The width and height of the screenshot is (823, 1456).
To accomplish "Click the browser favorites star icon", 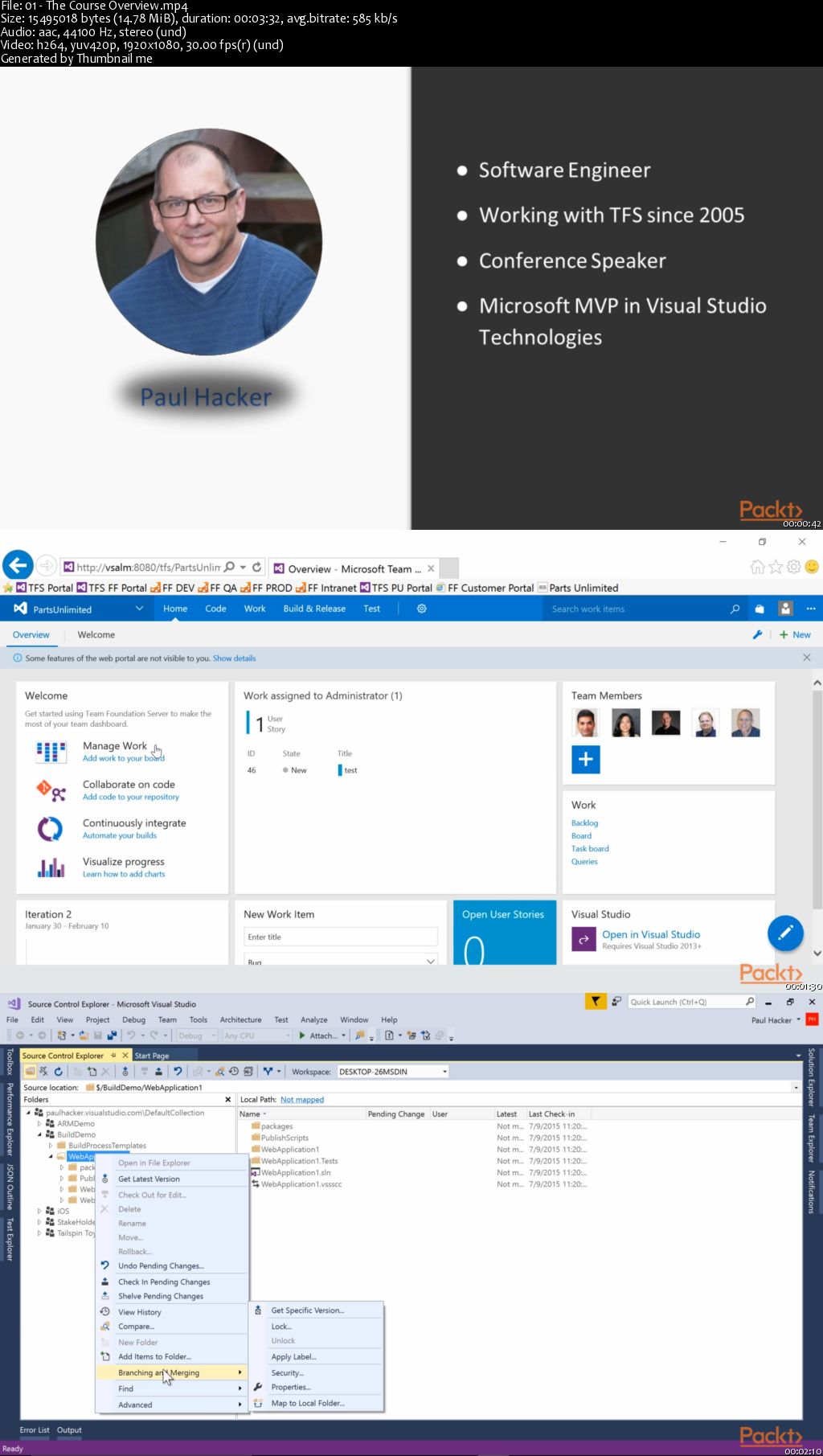I will (x=776, y=567).
